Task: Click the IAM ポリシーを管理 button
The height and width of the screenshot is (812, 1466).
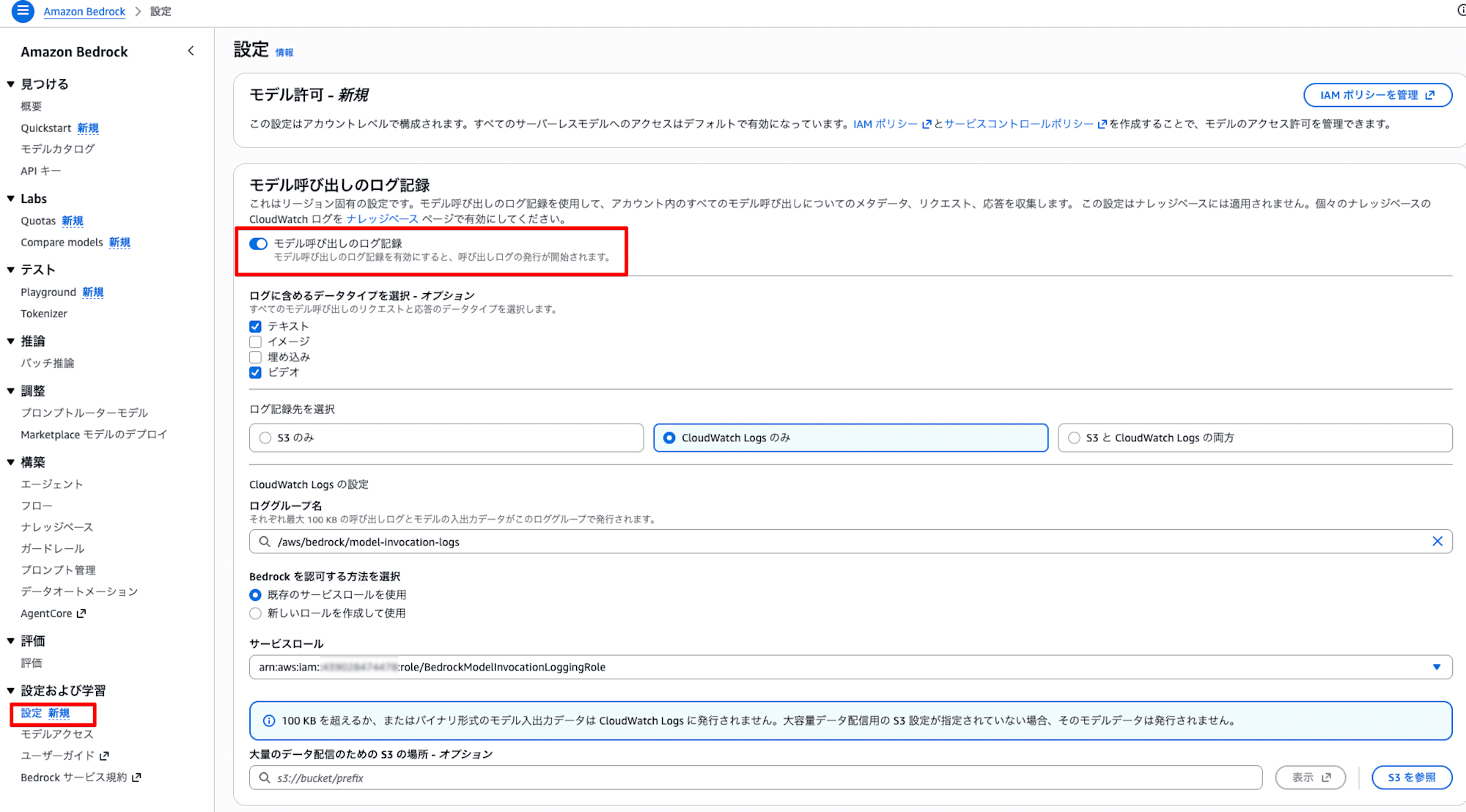Action: point(1377,95)
